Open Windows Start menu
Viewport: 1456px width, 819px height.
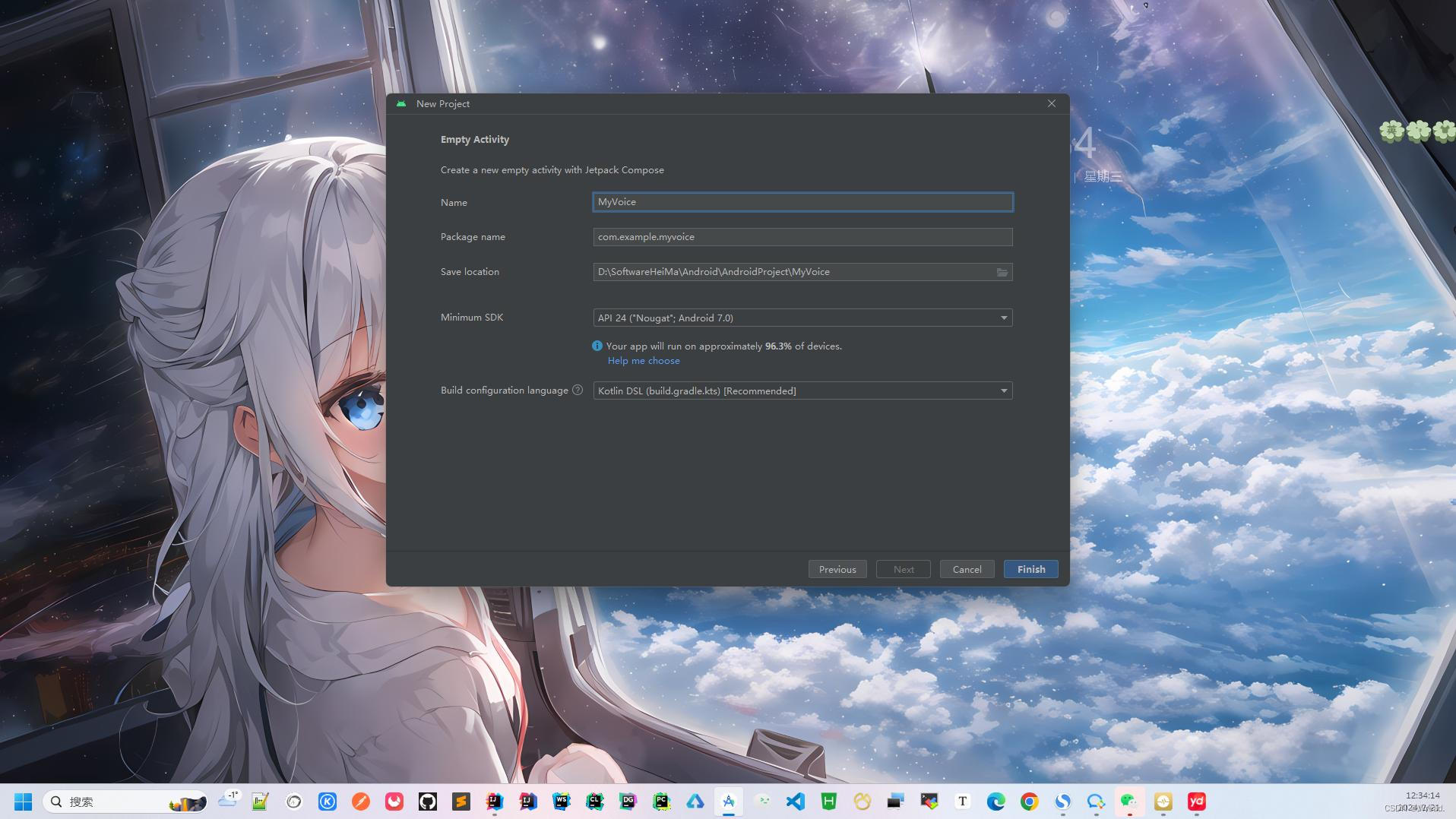click(23, 802)
